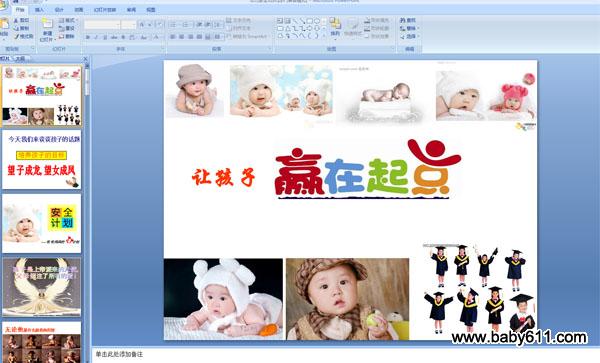This screenshot has height=363, width=600.
Task: Expand the Layout (版式) dropdown
Action: tap(68, 20)
